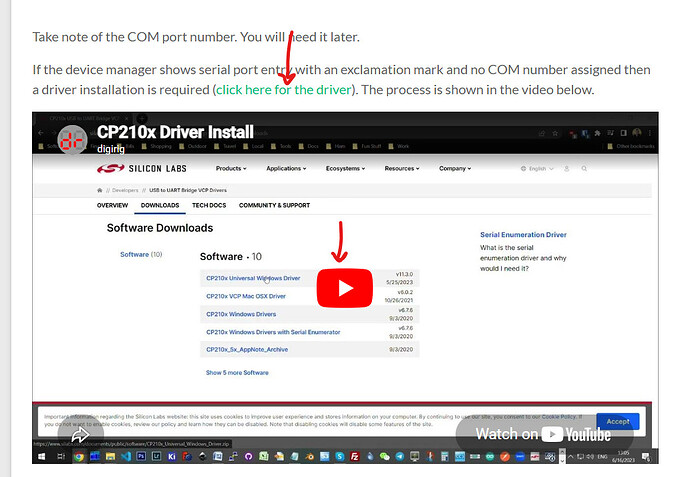Show hidden system tray icons

pyautogui.click(x=570, y=457)
